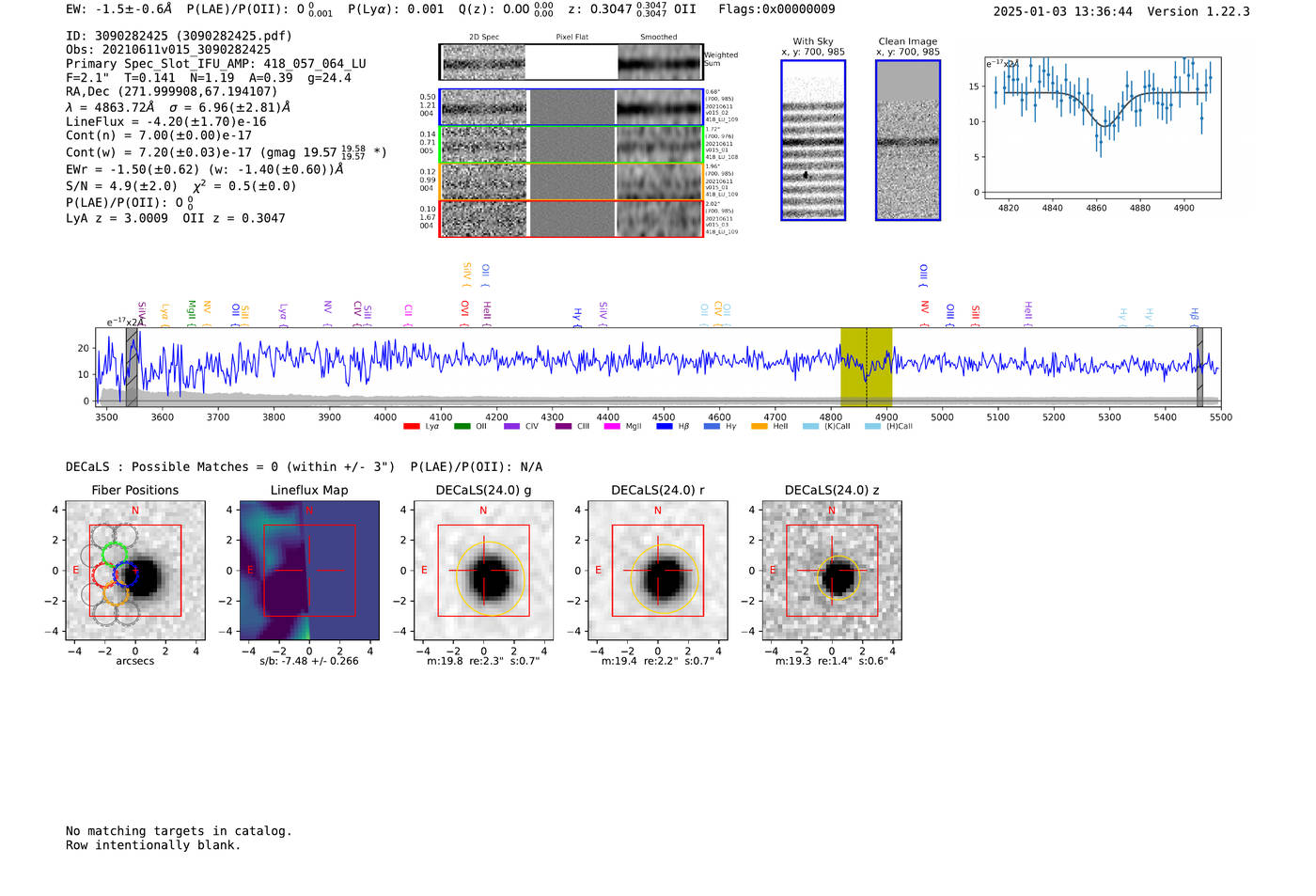Click the blue fiber circle in Fiber Positions
Screen dimensions: 1316x896
coord(126,574)
